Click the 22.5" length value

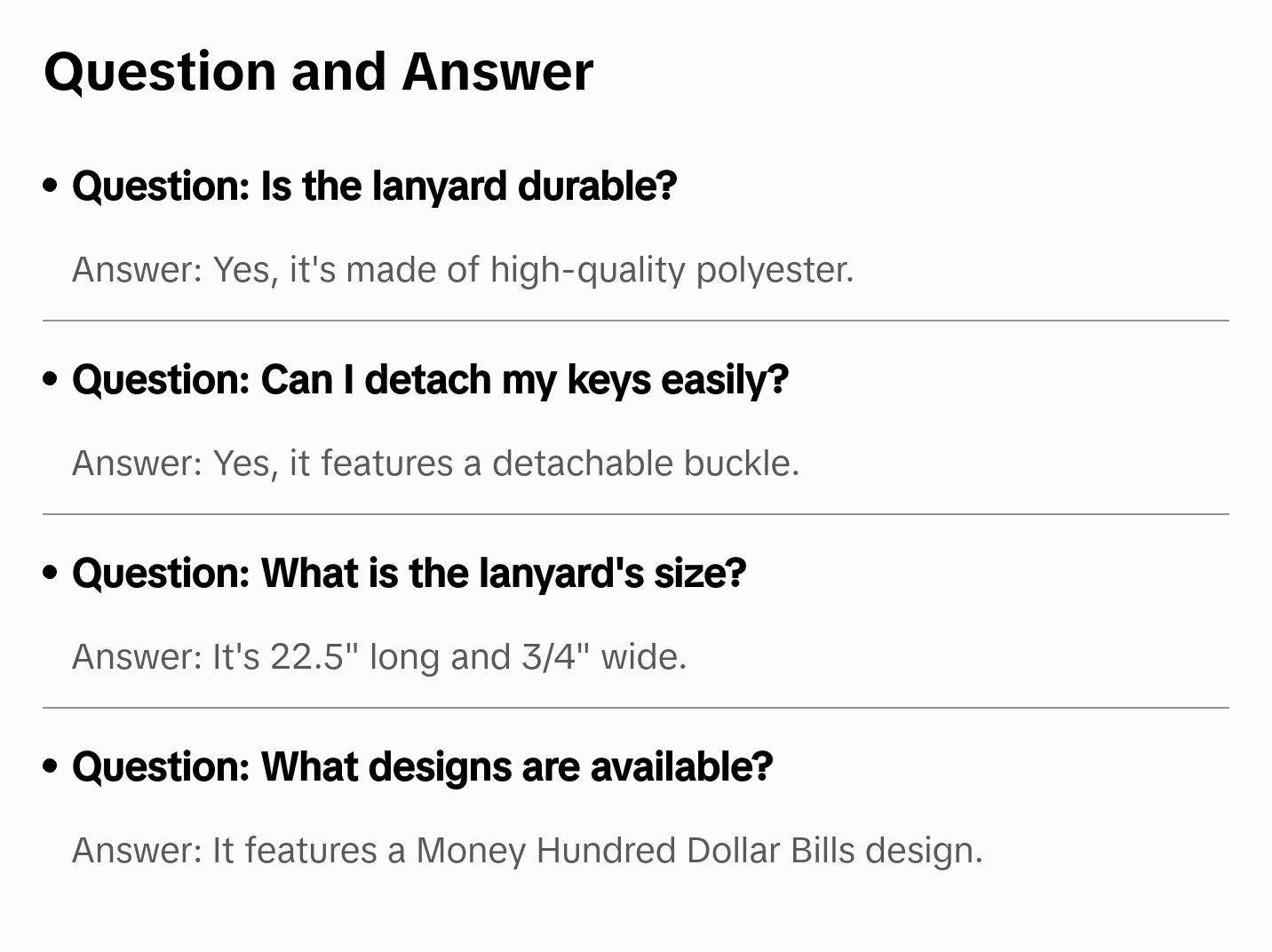308,656
